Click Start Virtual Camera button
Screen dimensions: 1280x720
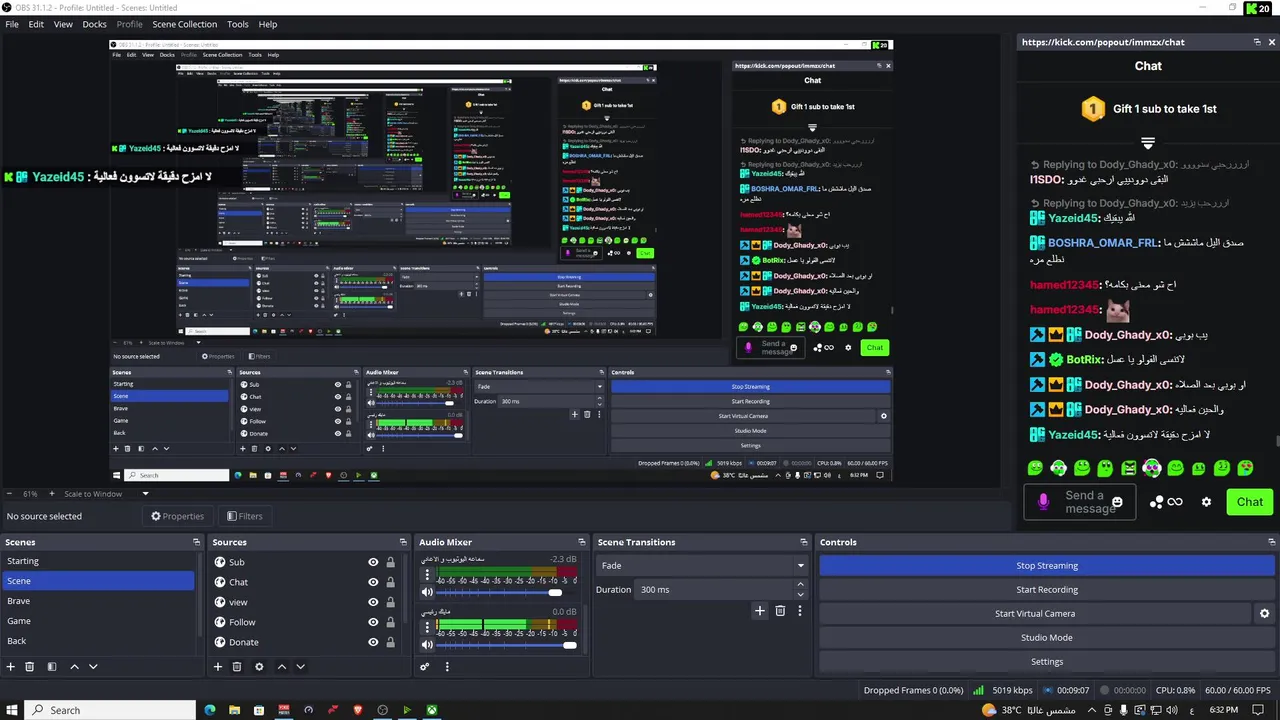tap(1035, 614)
